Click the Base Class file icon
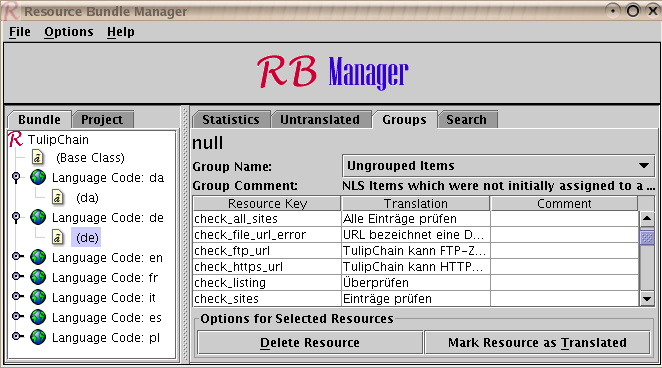The width and height of the screenshot is (662, 368). (x=37, y=158)
